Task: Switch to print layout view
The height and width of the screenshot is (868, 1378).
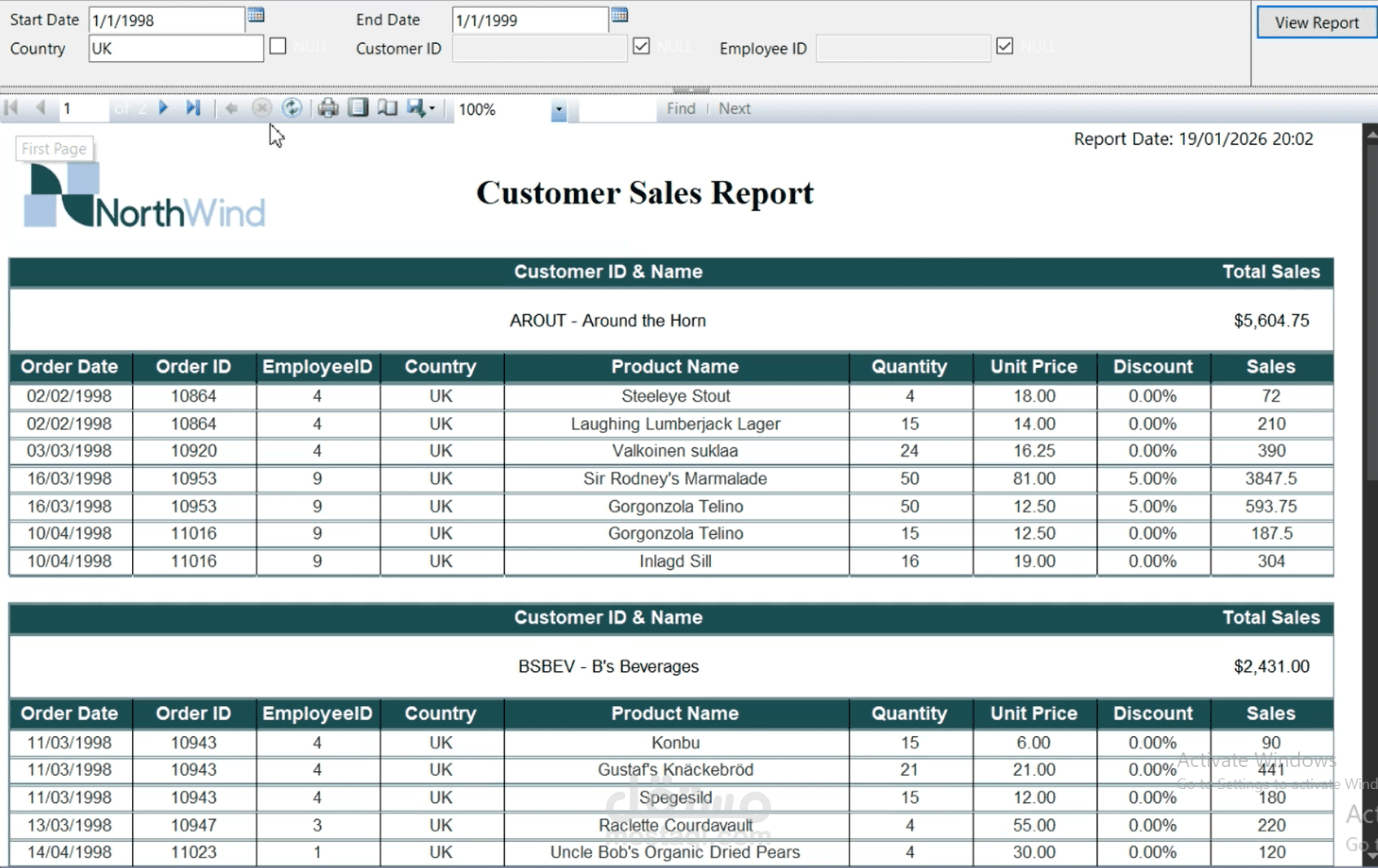Action: [x=358, y=107]
